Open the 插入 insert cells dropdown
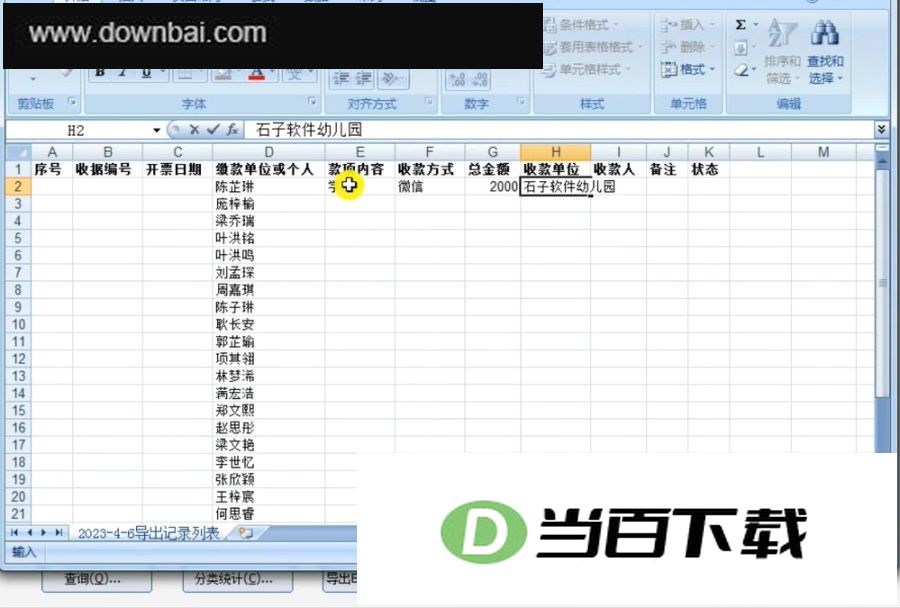Image resolution: width=900 pixels, height=608 pixels. (688, 25)
